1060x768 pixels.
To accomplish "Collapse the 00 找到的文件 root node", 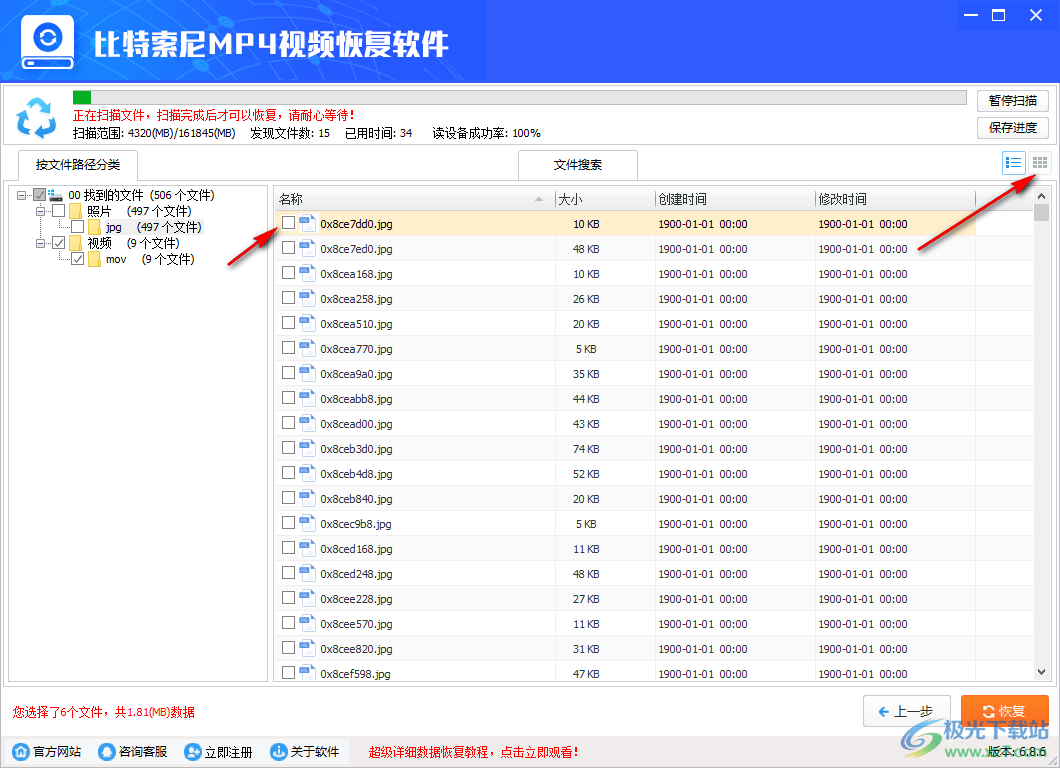I will 22,195.
